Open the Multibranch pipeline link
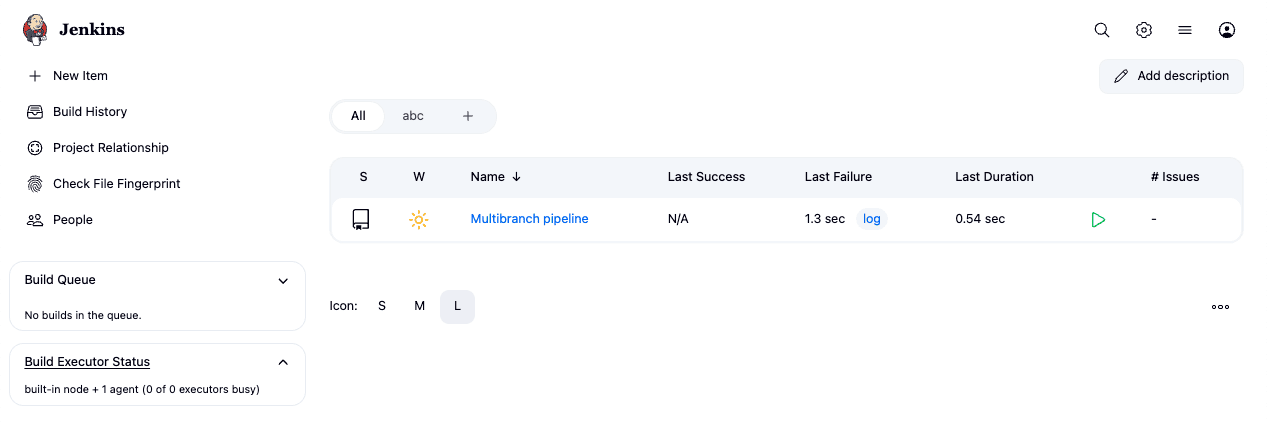Viewport: 1267px width, 422px height. tap(529, 219)
